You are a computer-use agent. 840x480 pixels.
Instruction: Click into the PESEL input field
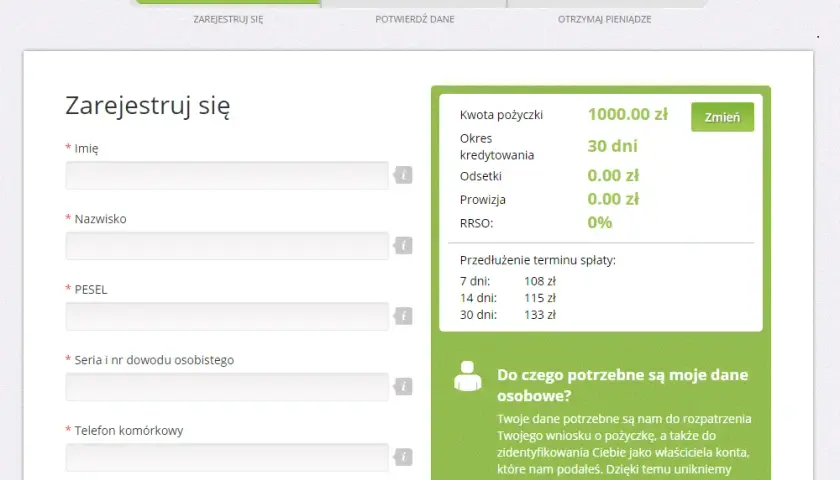coord(227,316)
